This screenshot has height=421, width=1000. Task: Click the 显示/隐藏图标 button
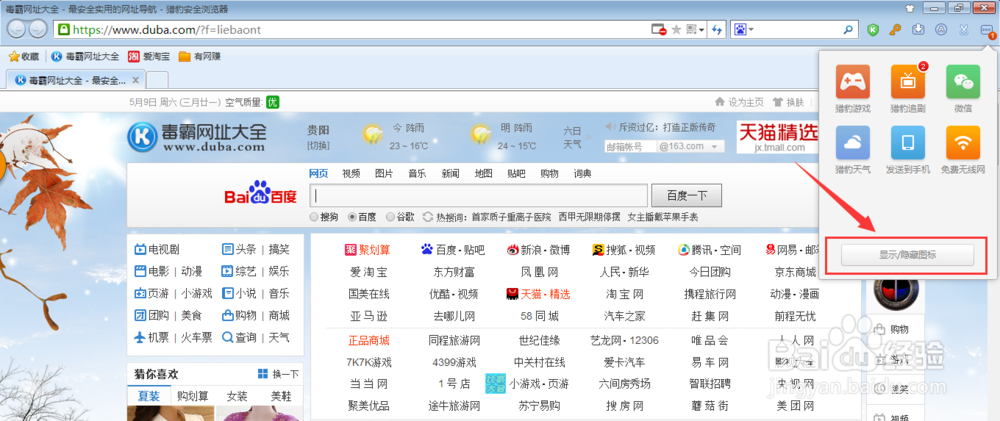click(908, 255)
